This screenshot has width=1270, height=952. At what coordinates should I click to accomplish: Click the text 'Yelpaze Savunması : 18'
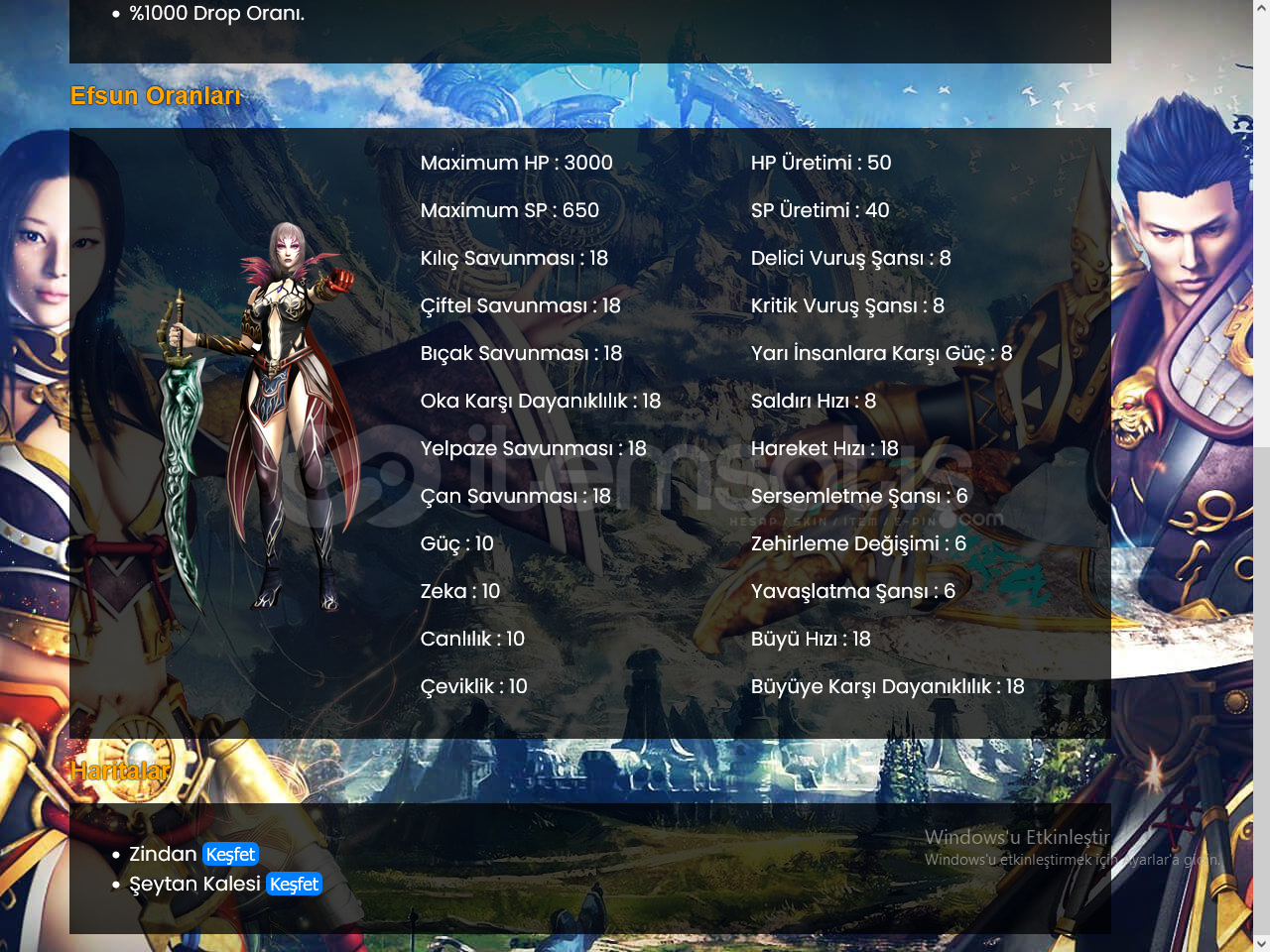[533, 448]
